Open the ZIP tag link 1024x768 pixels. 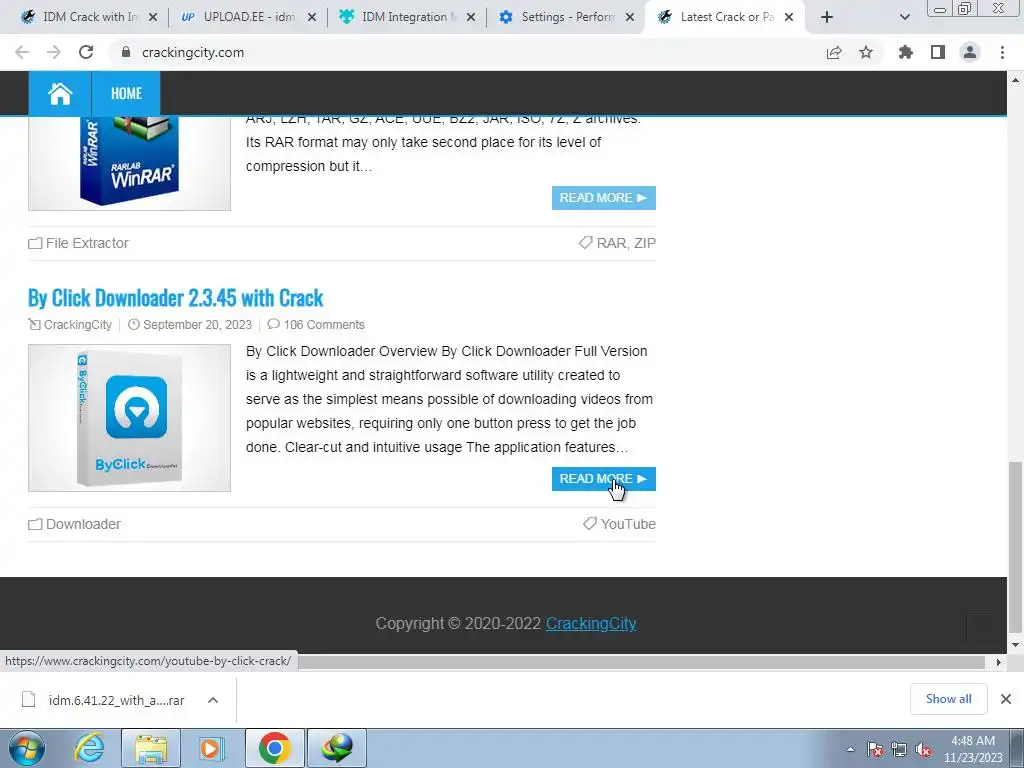tap(645, 243)
